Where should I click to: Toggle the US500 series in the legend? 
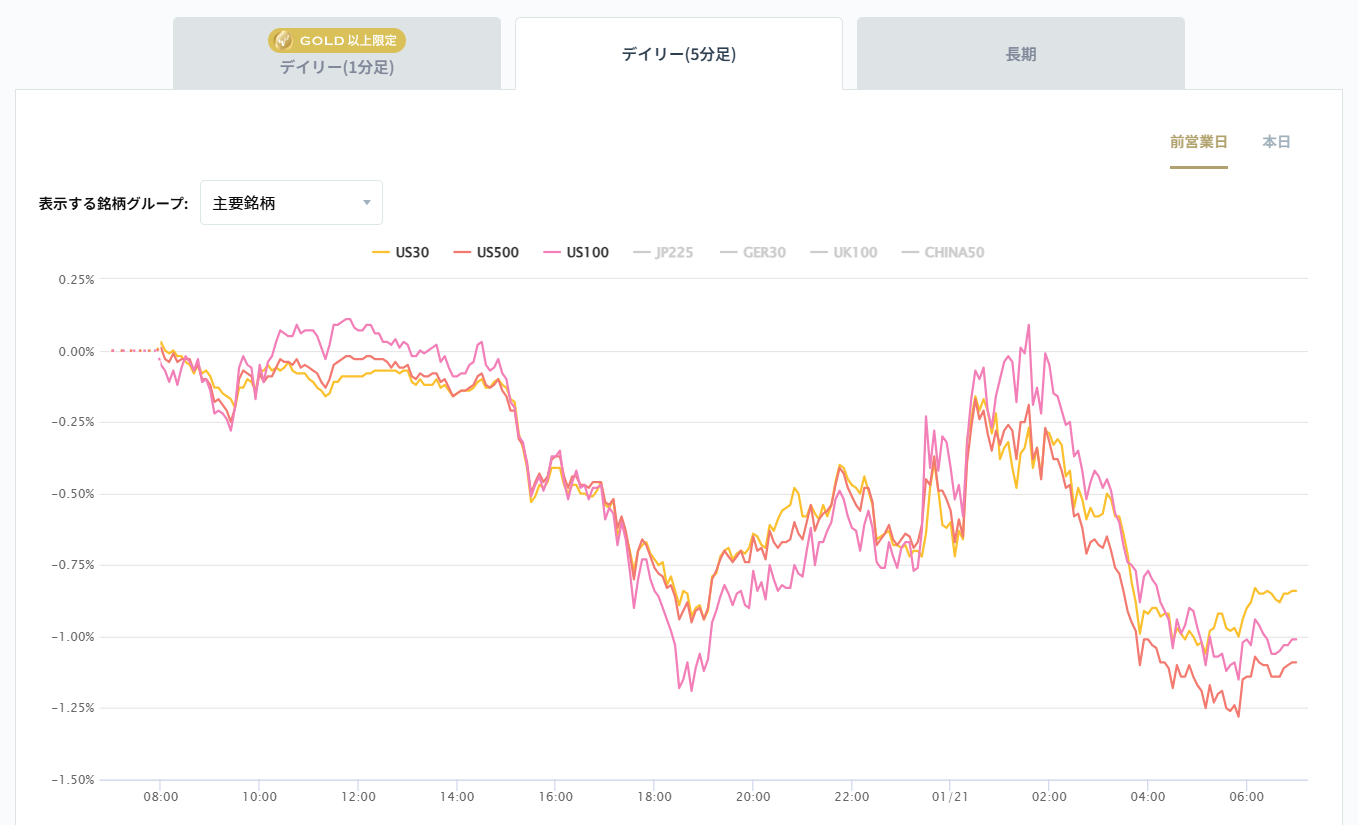coord(496,252)
